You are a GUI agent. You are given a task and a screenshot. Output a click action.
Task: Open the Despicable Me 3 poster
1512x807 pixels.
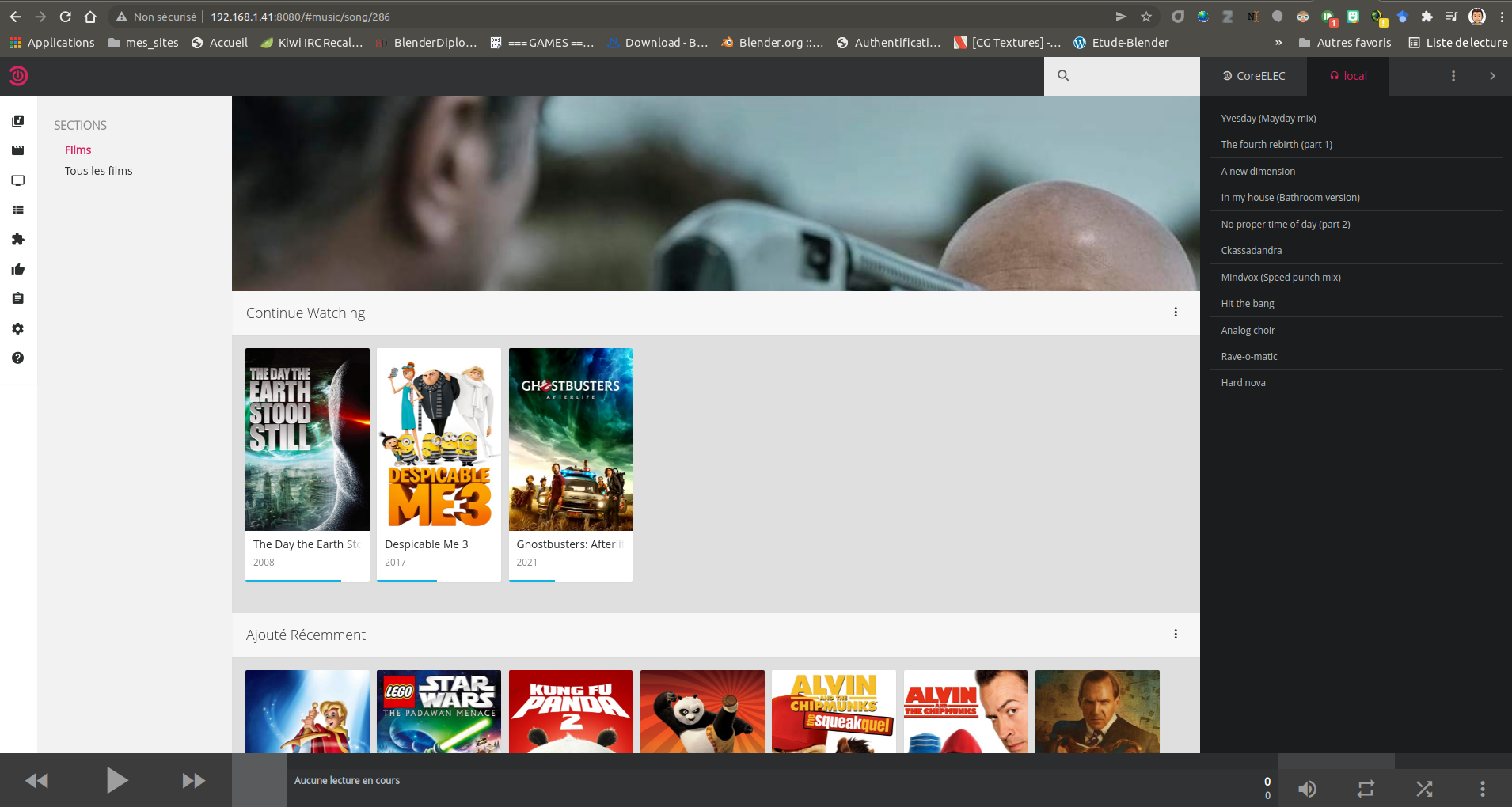point(439,439)
